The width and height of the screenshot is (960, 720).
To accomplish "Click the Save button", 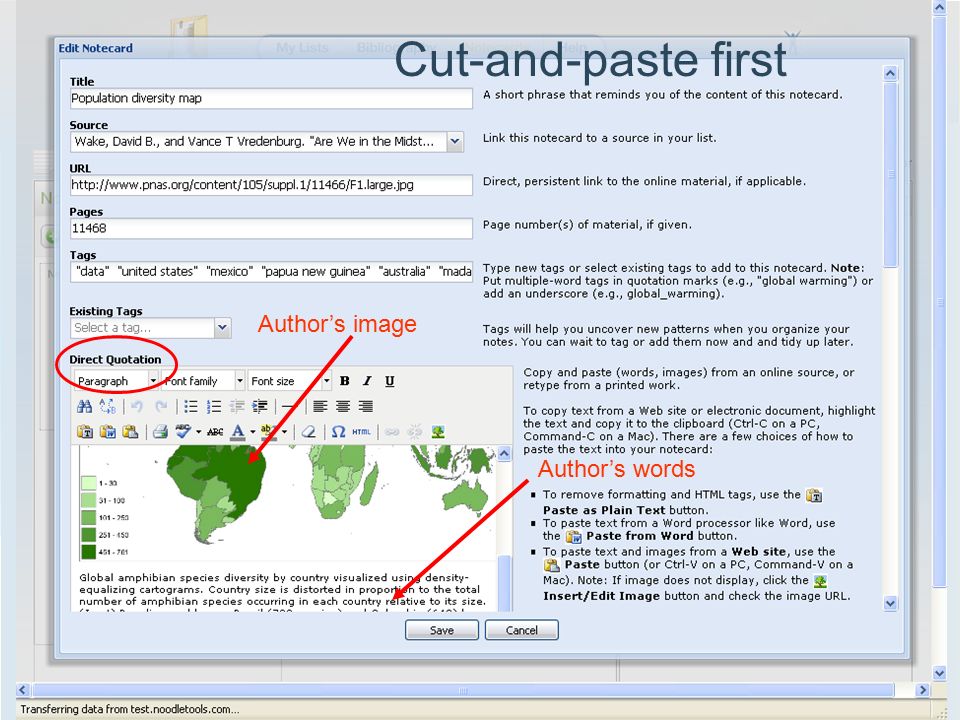I will click(441, 630).
